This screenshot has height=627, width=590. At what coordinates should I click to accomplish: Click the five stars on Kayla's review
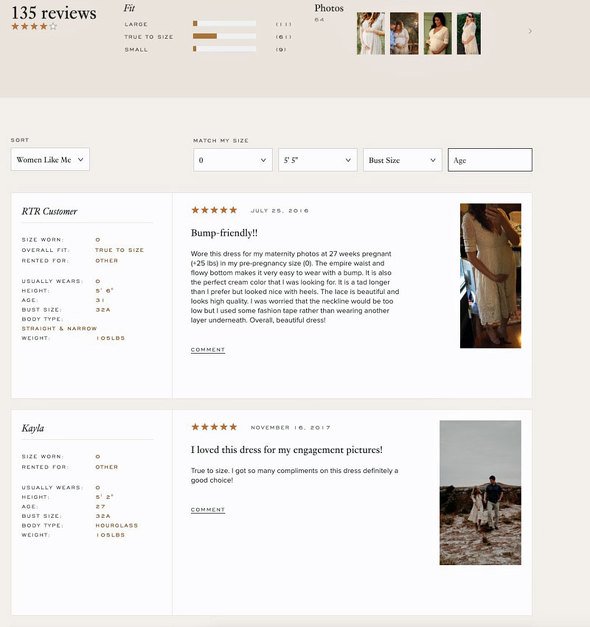coord(214,427)
